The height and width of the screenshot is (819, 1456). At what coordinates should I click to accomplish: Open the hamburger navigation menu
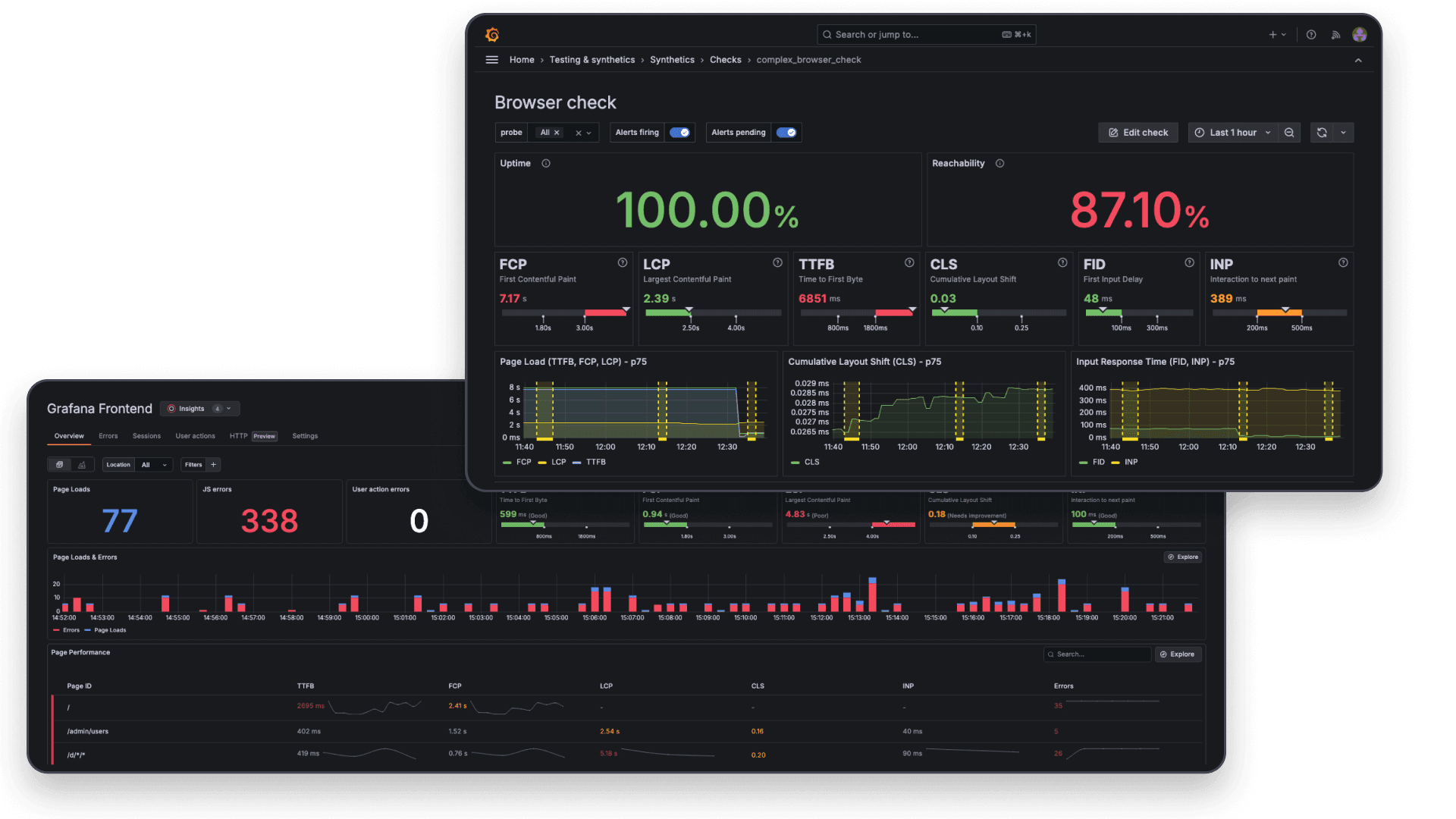pos(492,60)
